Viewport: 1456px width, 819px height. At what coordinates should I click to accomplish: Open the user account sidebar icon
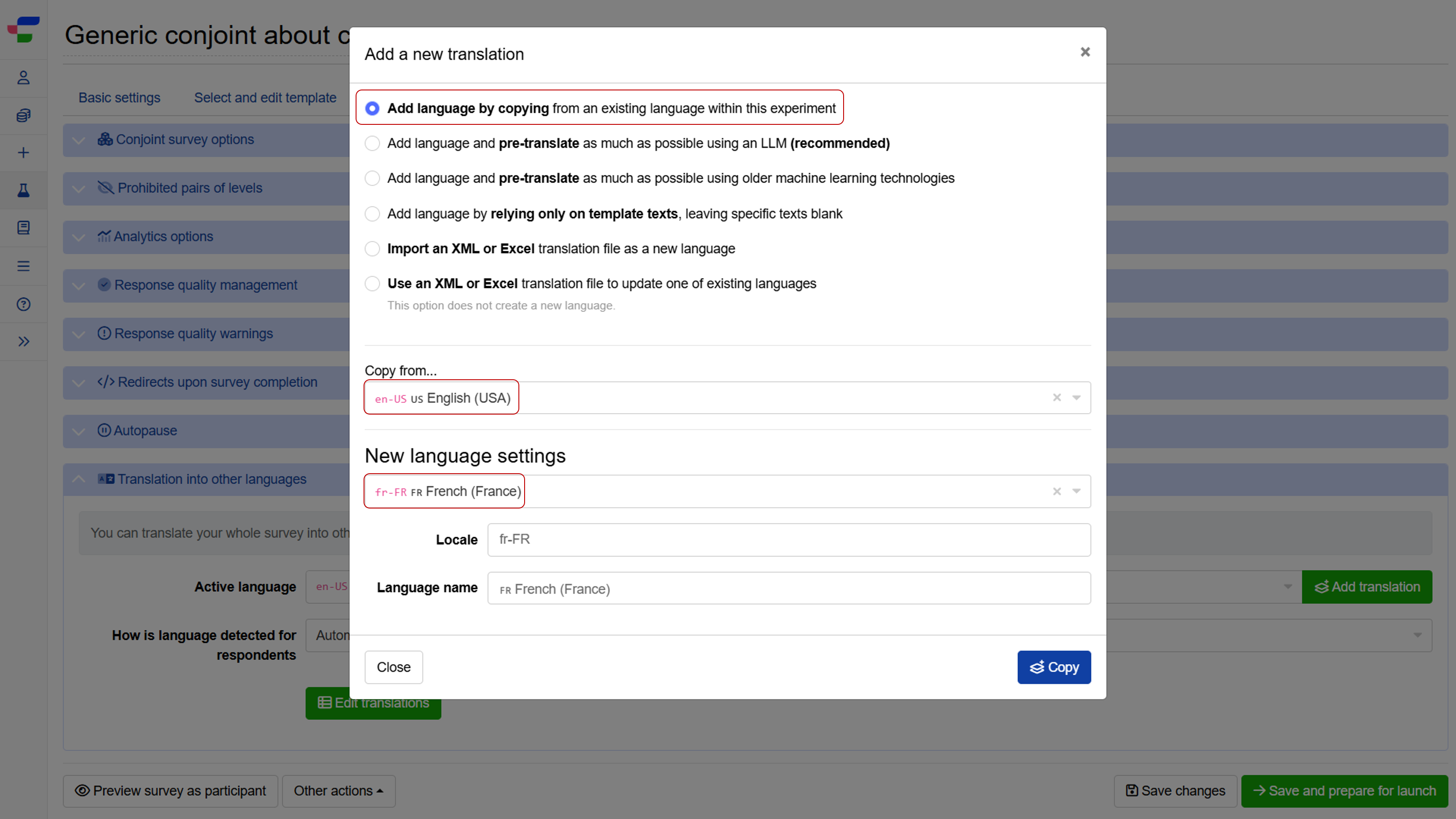[23, 77]
